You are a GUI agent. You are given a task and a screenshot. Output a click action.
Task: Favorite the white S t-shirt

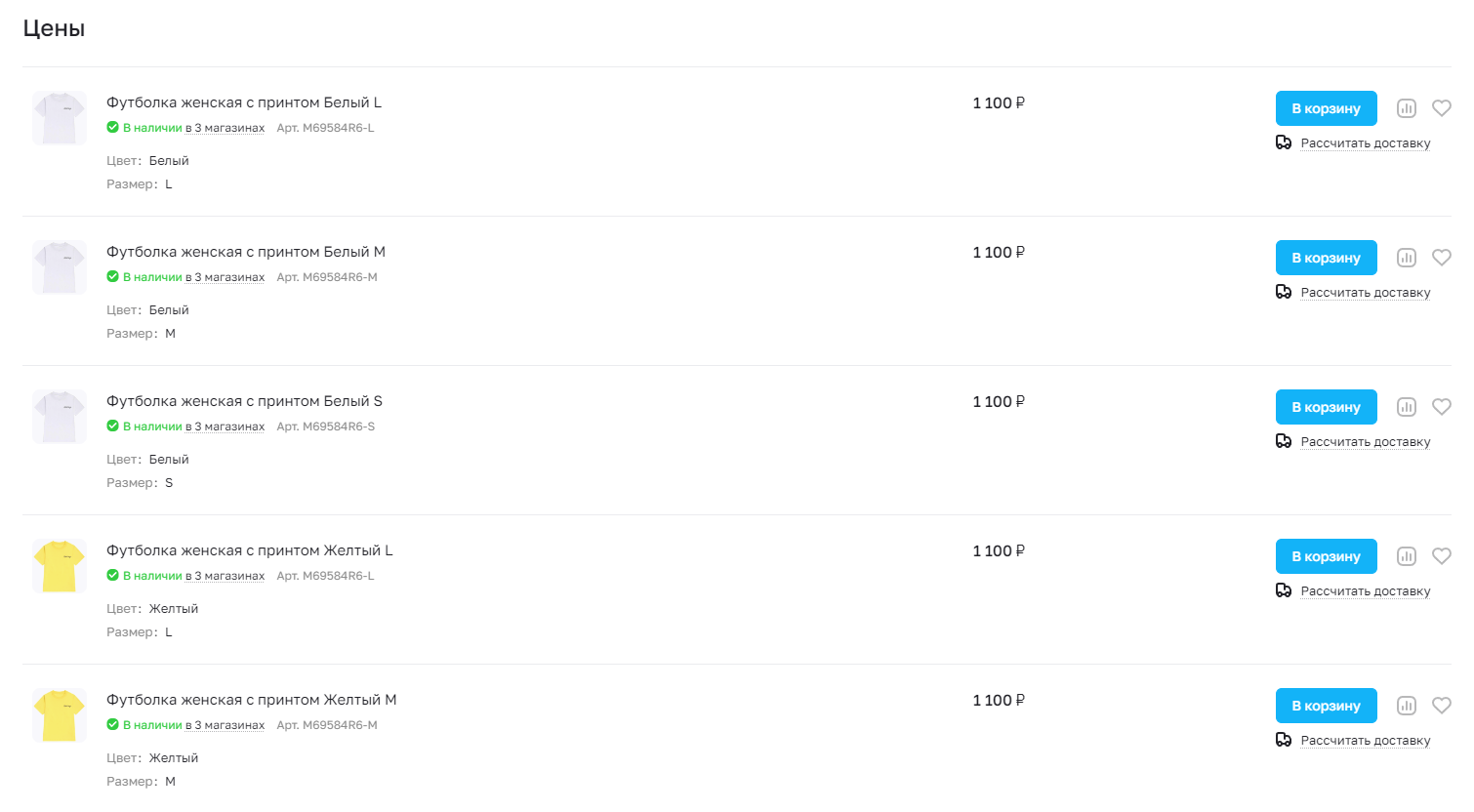[1441, 407]
